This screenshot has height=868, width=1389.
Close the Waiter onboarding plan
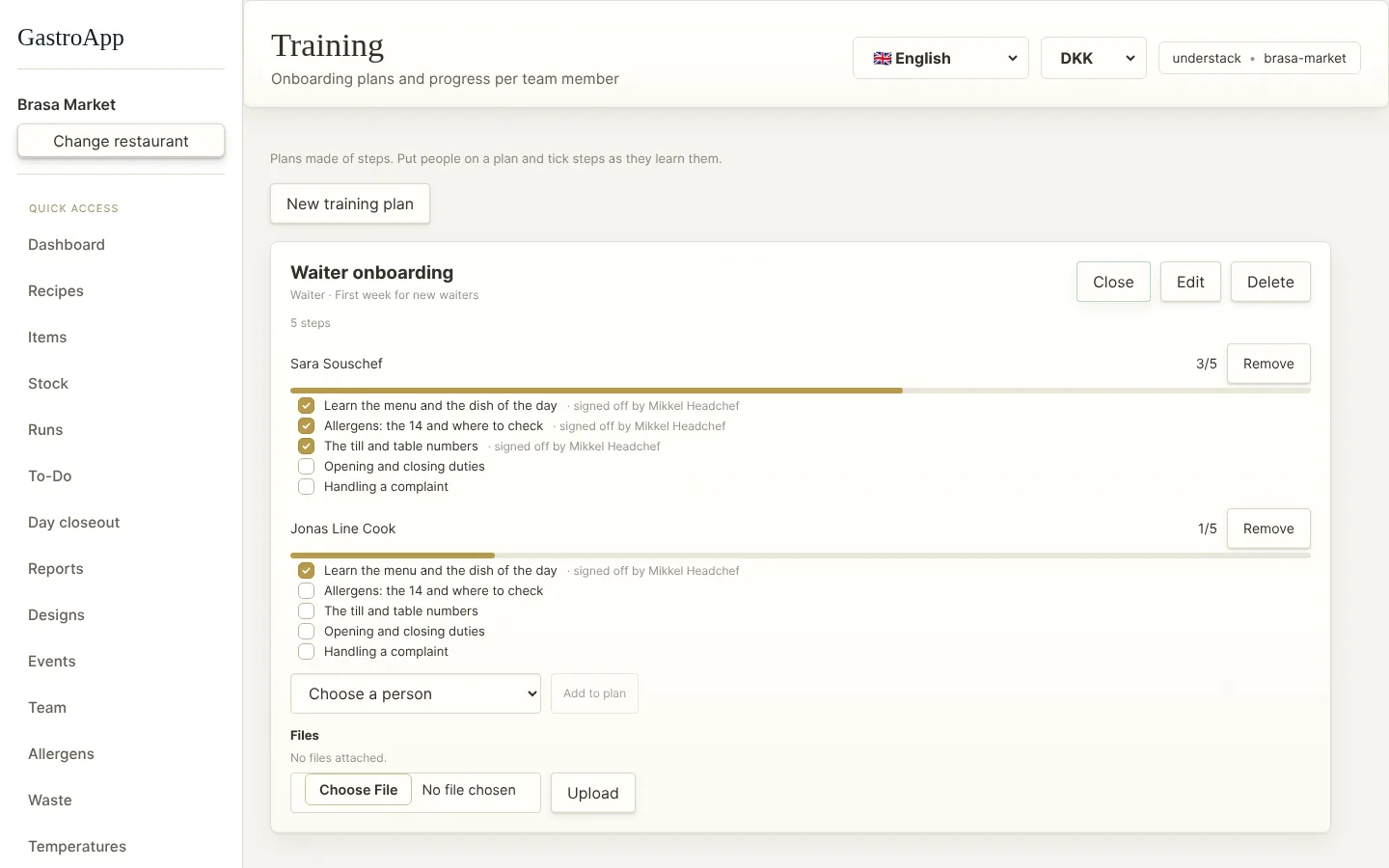click(1113, 282)
